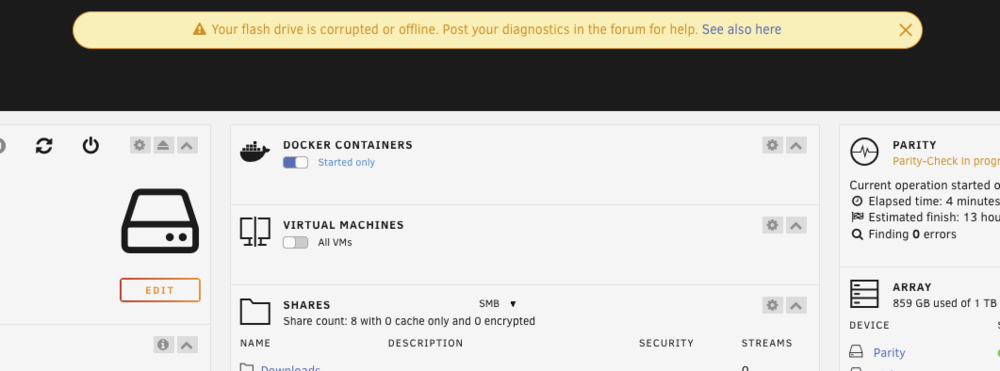This screenshot has width=1000, height=371.
Task: Toggle the Docker 'Started only' switch
Action: coord(295,163)
